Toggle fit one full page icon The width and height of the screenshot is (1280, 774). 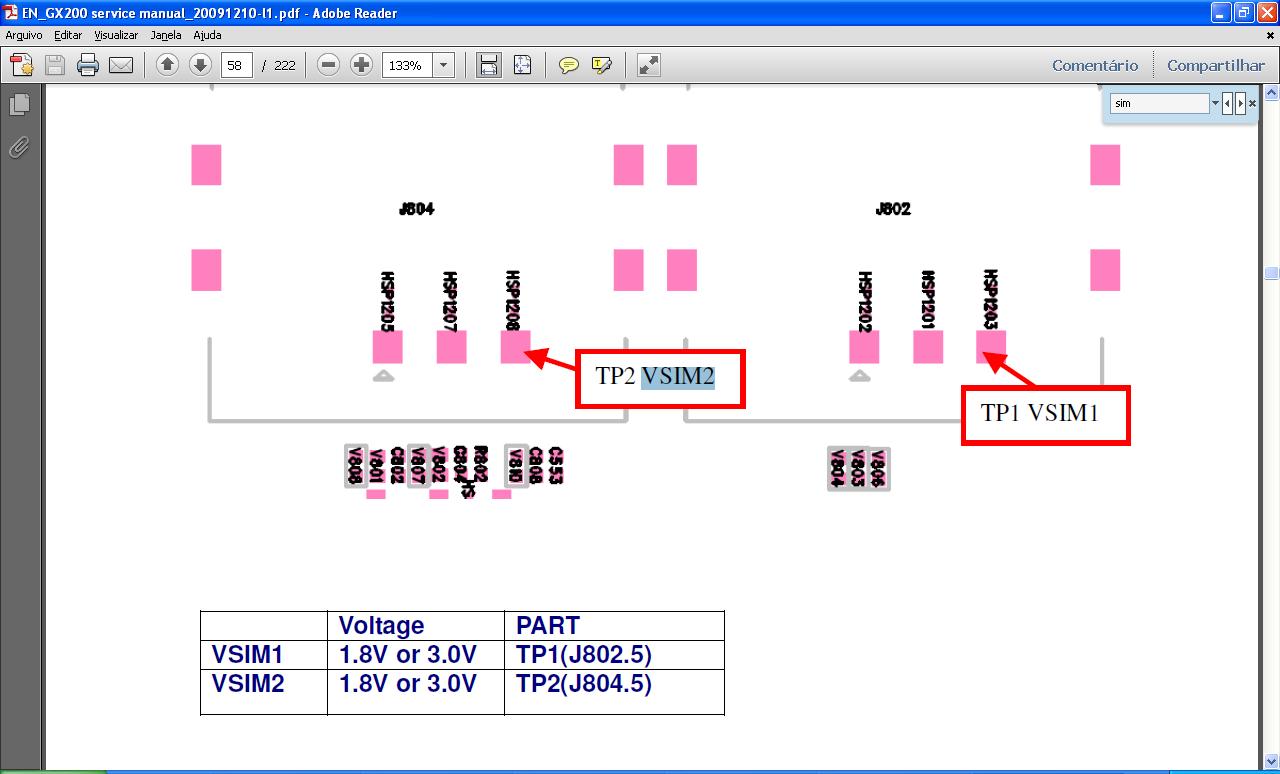pos(522,65)
